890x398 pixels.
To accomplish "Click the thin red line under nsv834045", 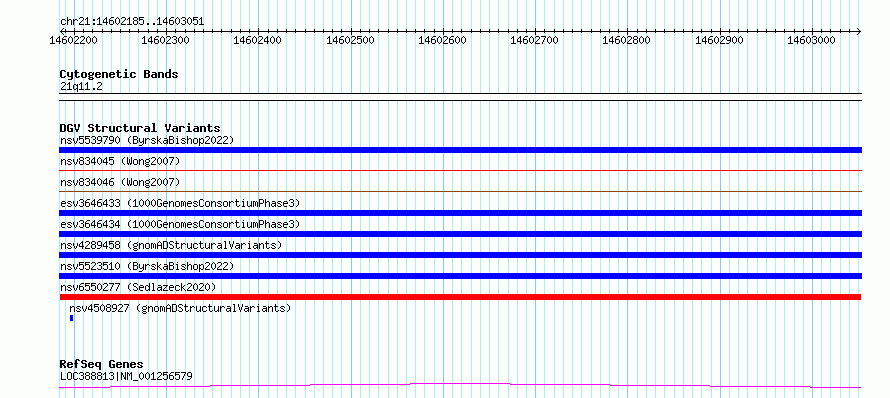I will click(460, 170).
